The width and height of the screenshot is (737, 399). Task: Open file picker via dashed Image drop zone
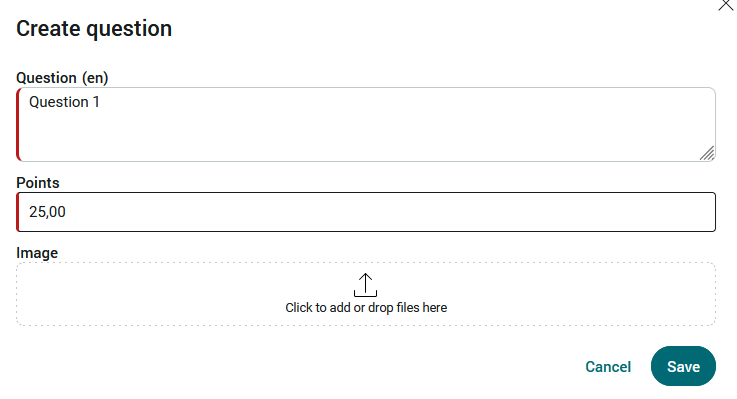pyautogui.click(x=366, y=294)
